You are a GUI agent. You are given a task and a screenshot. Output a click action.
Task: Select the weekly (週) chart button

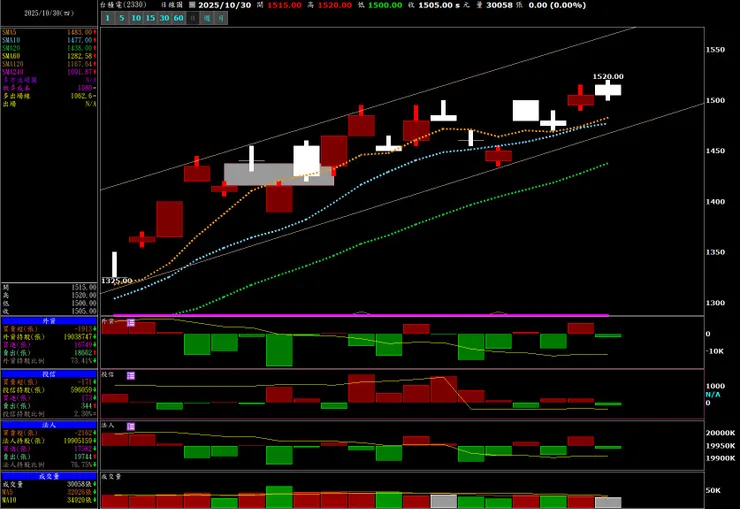point(207,18)
